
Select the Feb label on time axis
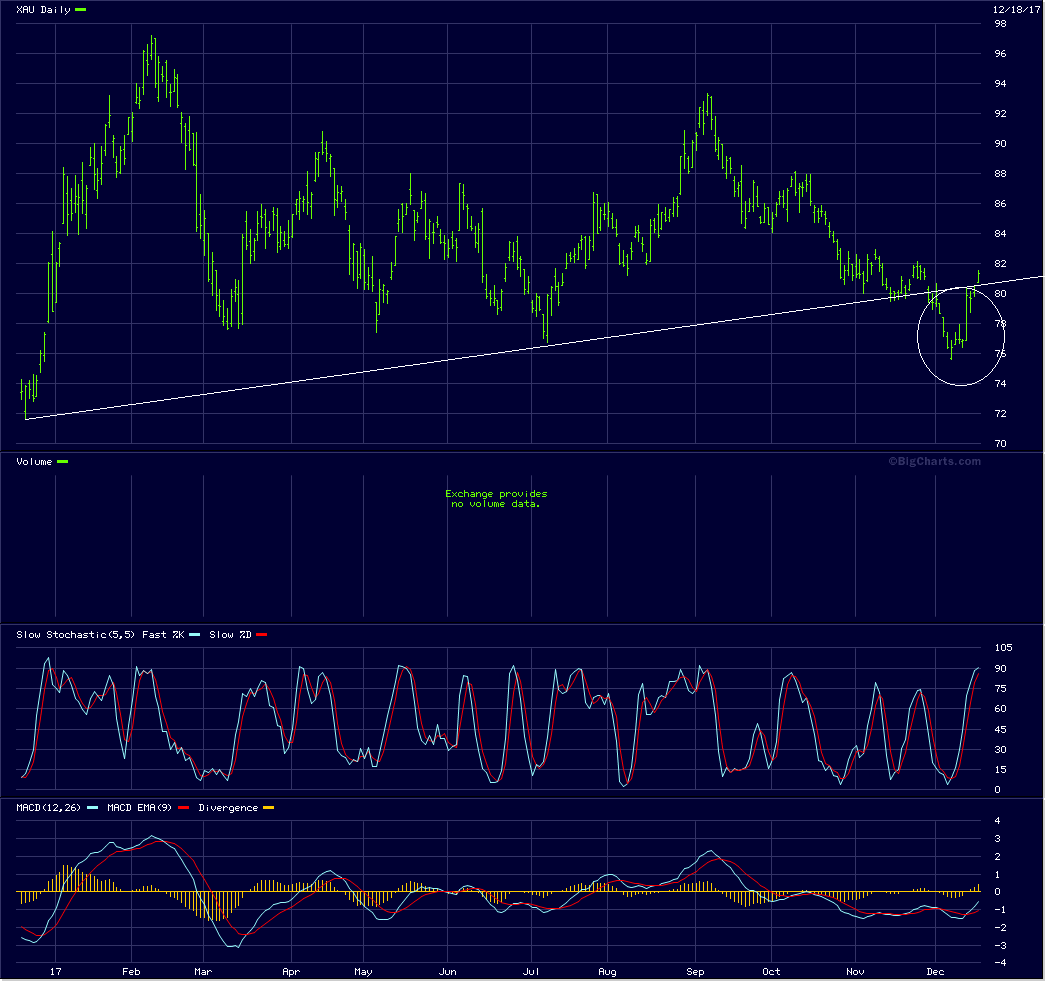pyautogui.click(x=131, y=971)
